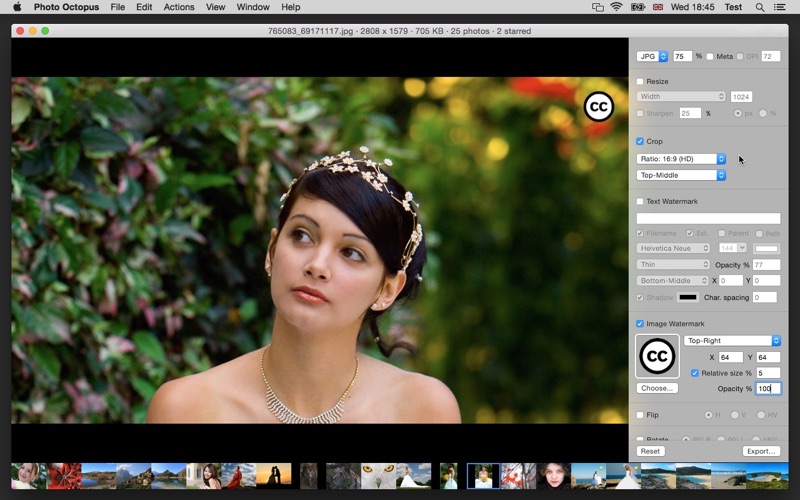Screen dimensions: 800x500
Task: Open the Ratio: 16:9 (HD) crop dropdown
Action: (x=681, y=159)
